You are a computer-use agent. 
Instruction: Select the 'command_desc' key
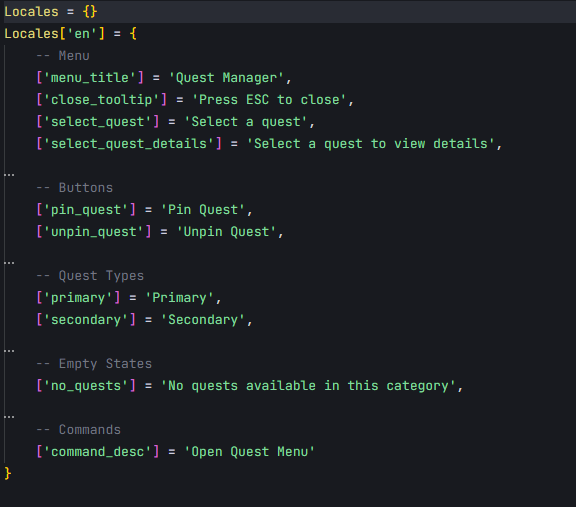click(98, 452)
